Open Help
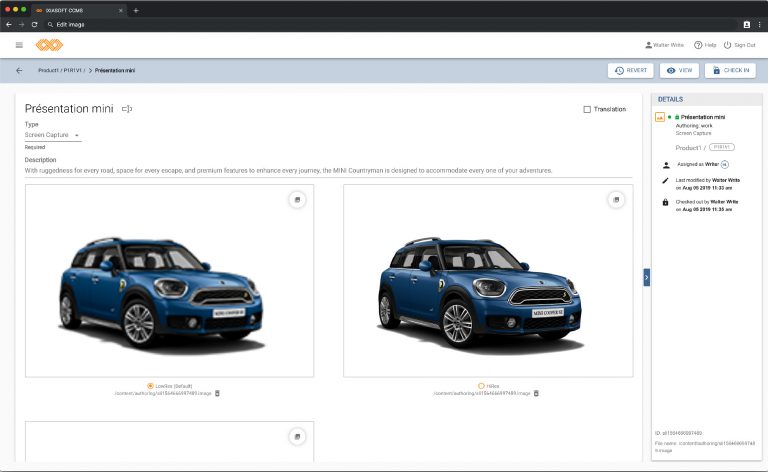The width and height of the screenshot is (768, 472). tap(705, 45)
